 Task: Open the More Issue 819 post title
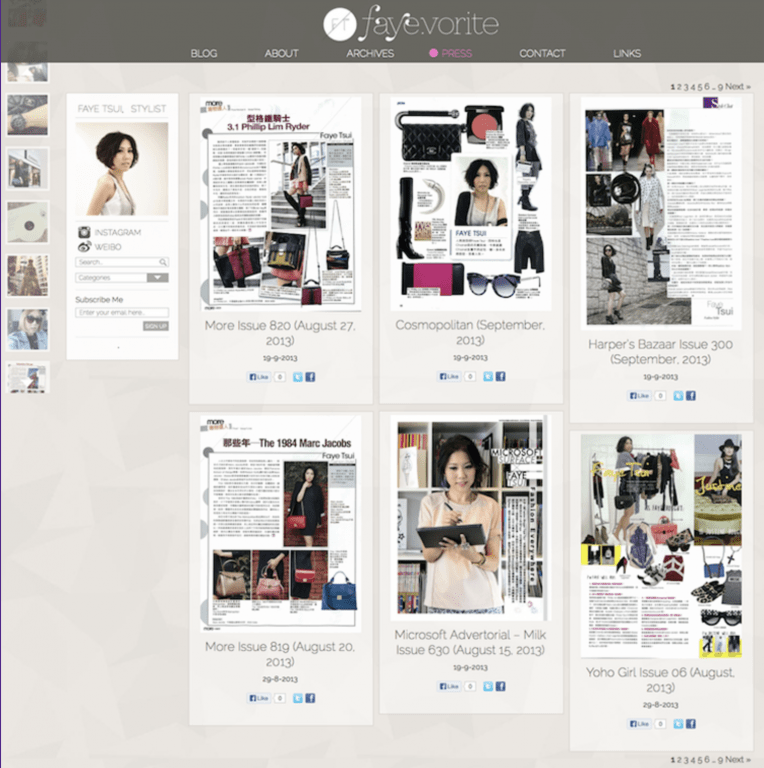coord(280,654)
